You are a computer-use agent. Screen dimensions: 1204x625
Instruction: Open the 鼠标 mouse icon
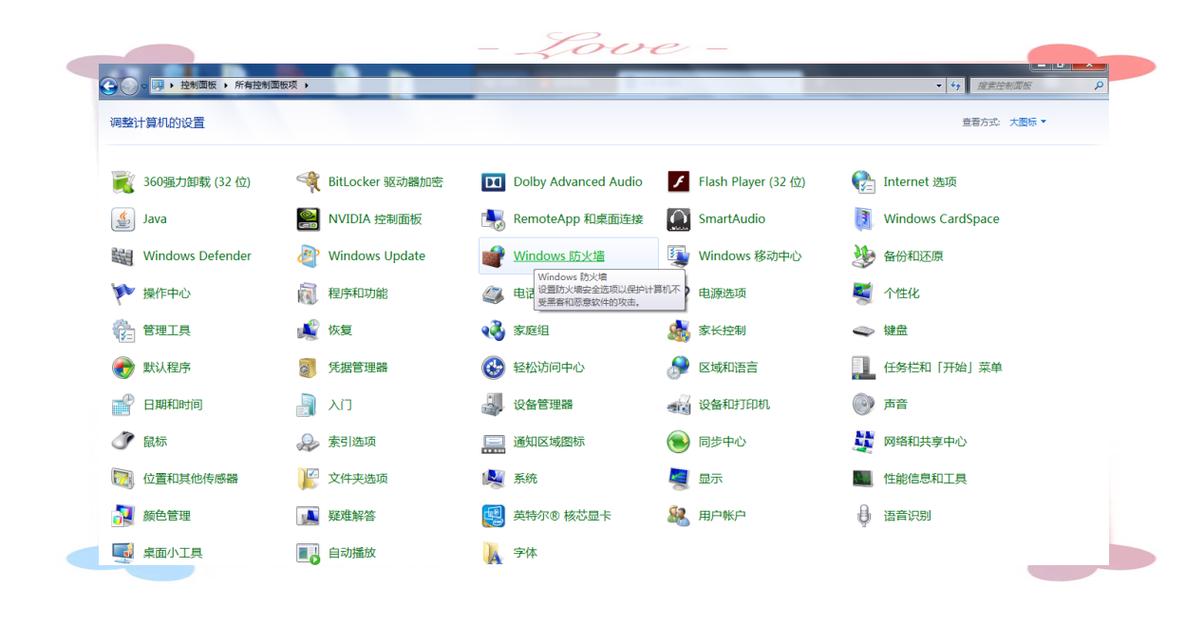[123, 441]
